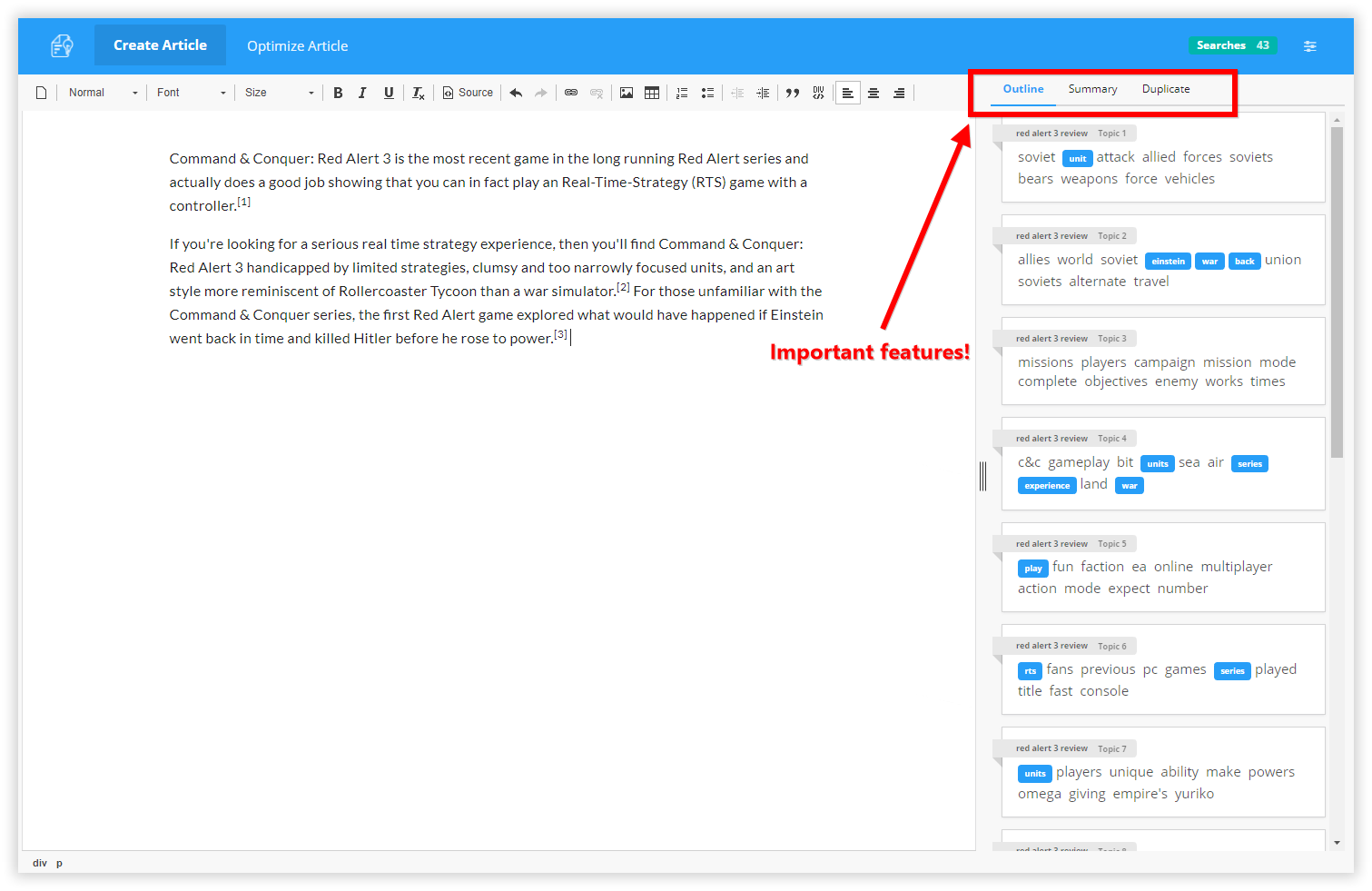
Task: Open the settings sliders icon
Action: click(1310, 45)
